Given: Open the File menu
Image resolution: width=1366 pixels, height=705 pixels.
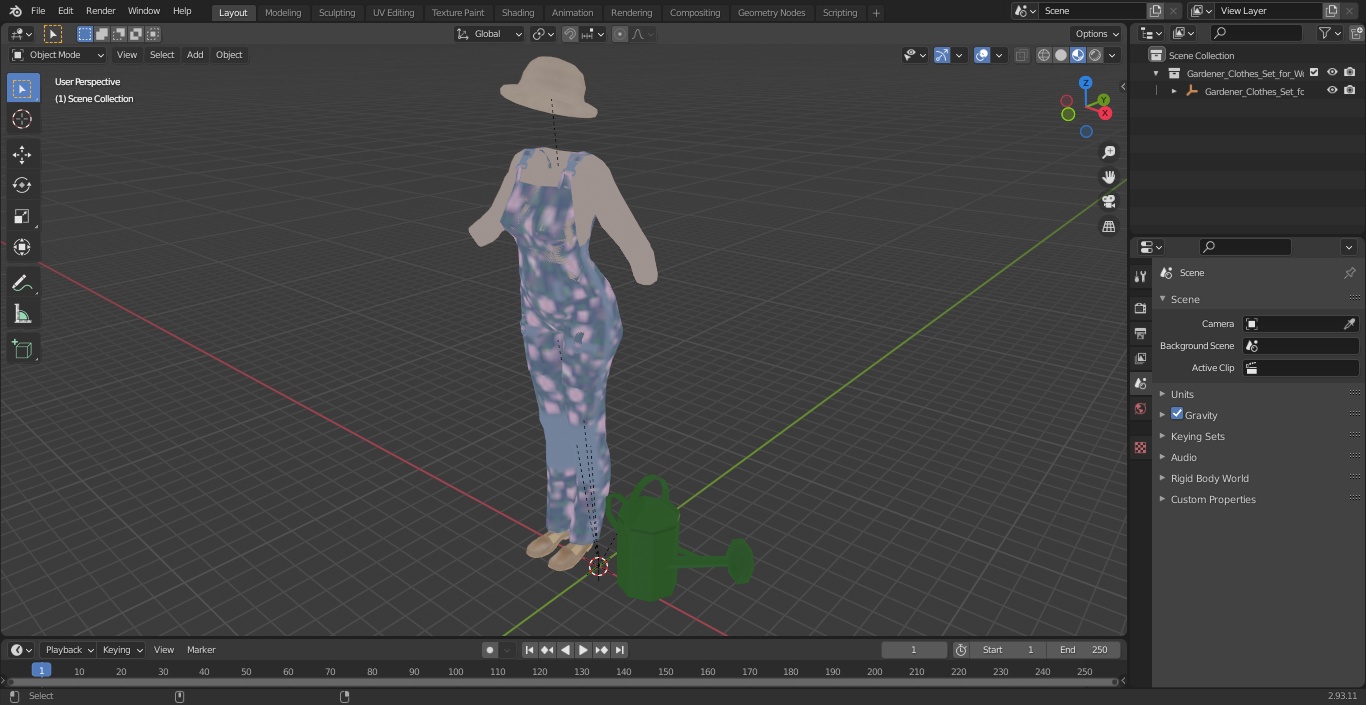Looking at the screenshot, I should point(38,11).
